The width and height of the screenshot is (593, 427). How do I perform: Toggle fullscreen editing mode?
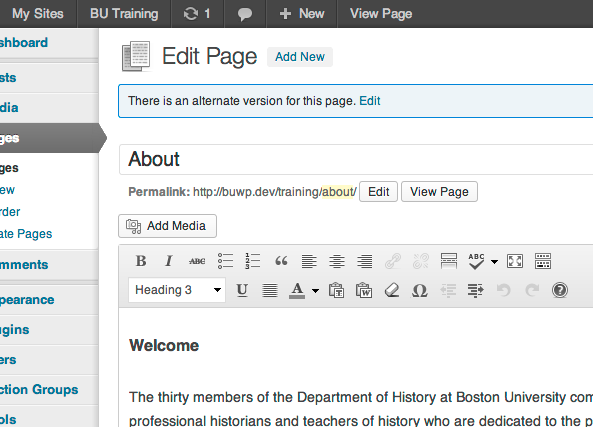515,261
